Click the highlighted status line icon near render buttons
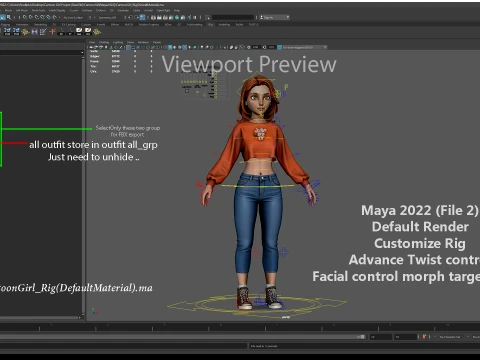Viewport: 480px width, 360px height. [x=142, y=17]
